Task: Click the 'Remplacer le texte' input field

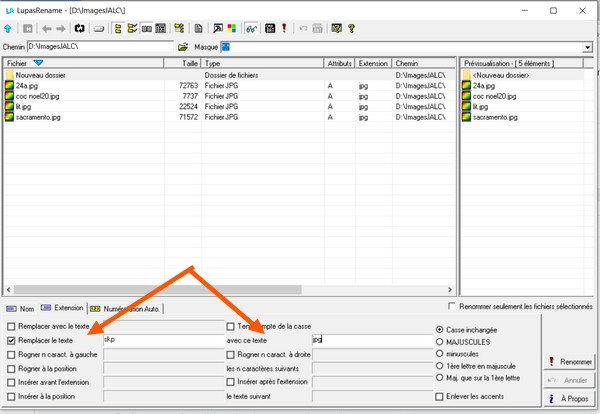Action: coord(164,341)
